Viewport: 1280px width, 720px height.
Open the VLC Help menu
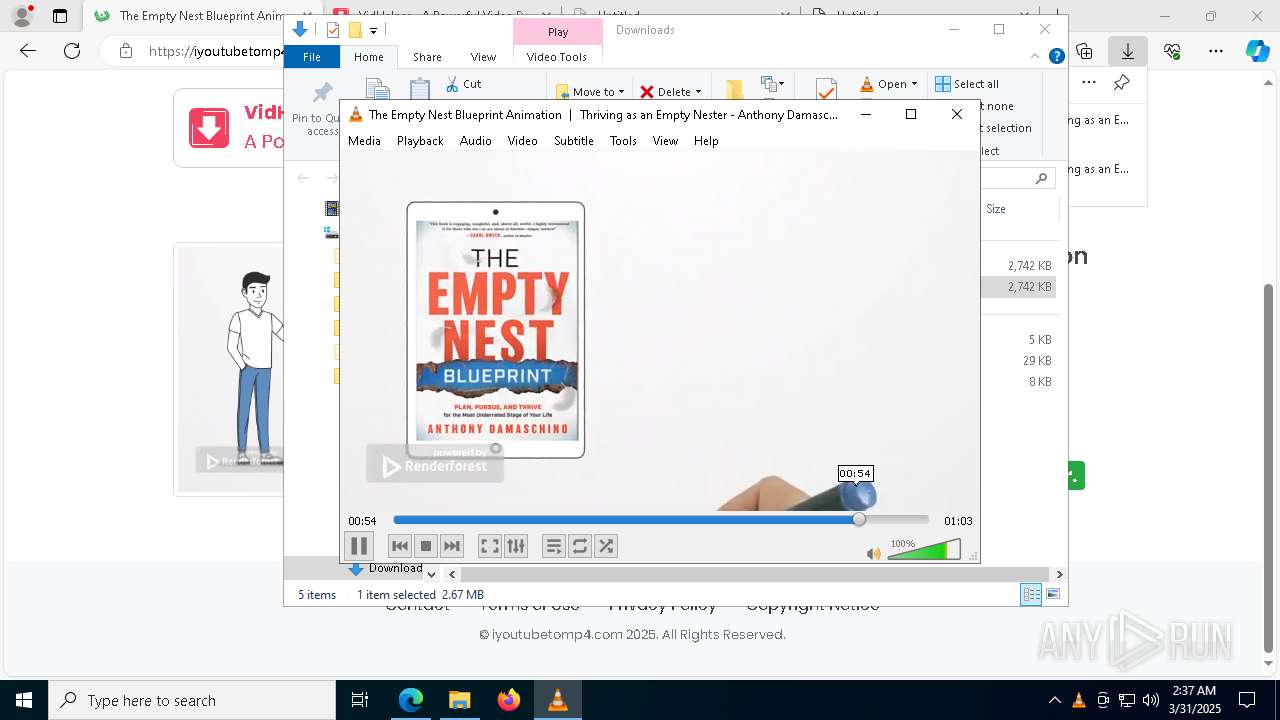click(706, 141)
